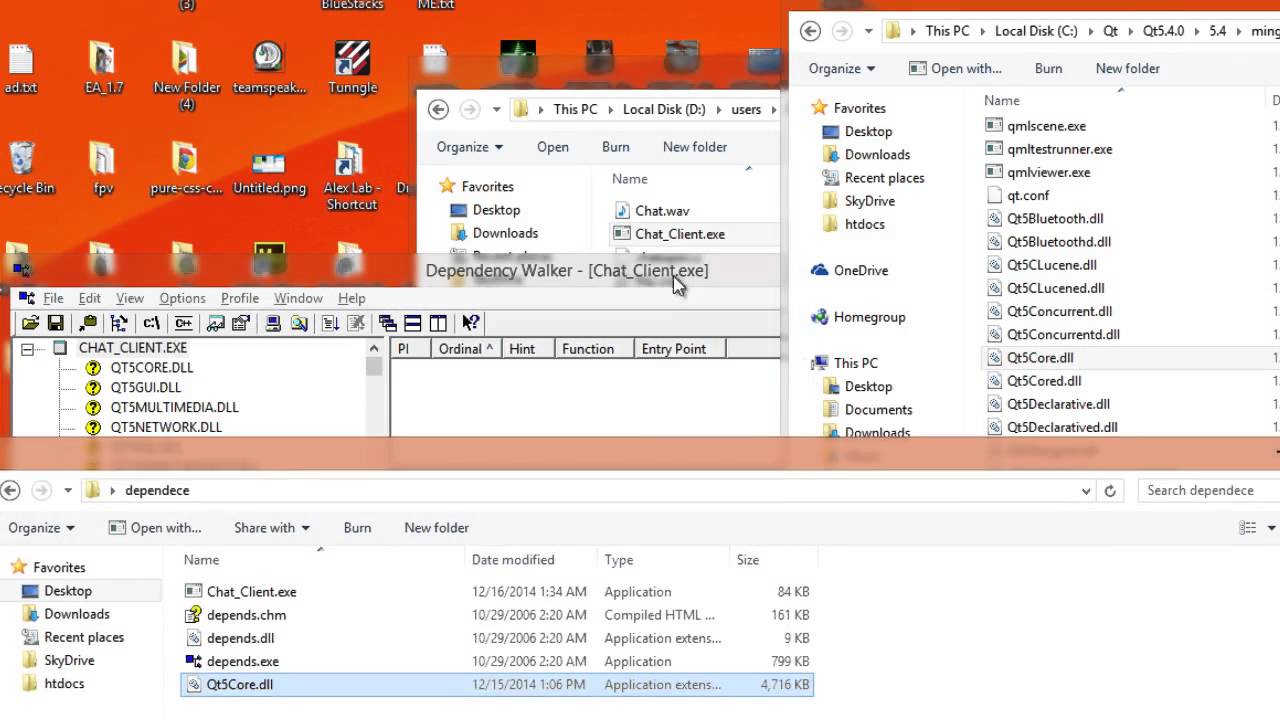Click New folder in dependece window toolbar
Screen dimensions: 1280x720
point(437,528)
